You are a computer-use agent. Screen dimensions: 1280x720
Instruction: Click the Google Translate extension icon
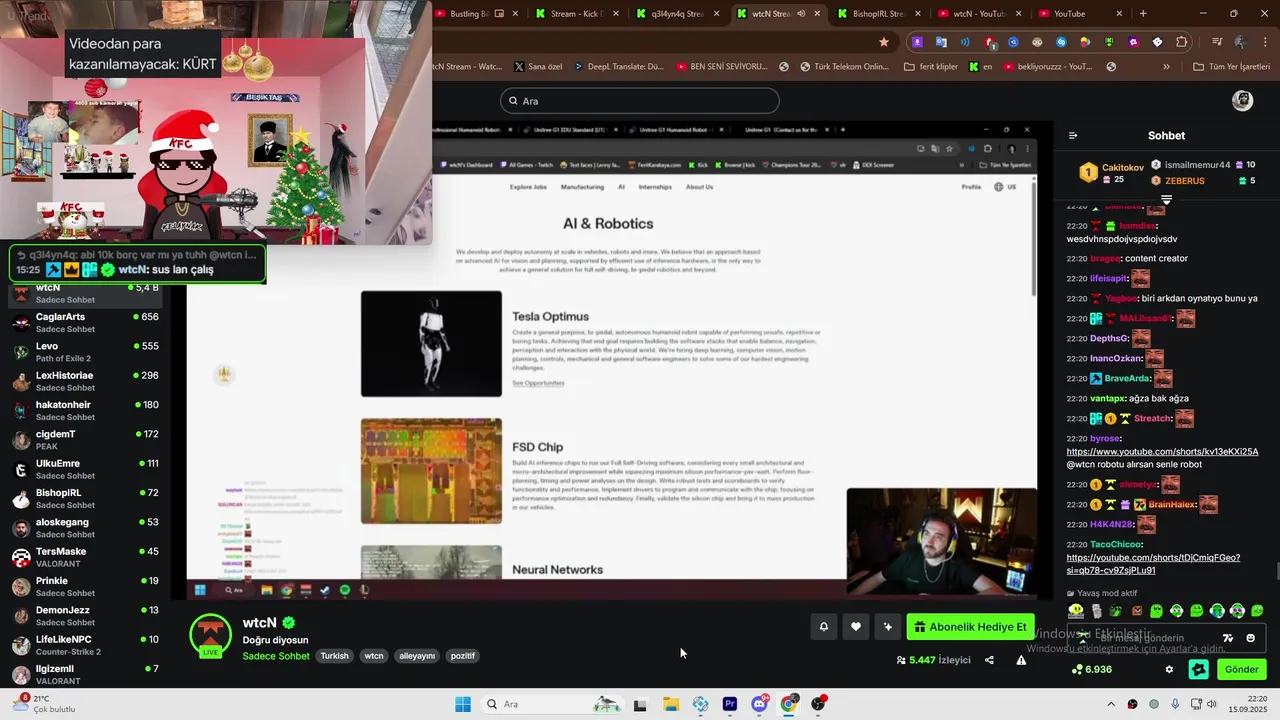[x=941, y=42]
